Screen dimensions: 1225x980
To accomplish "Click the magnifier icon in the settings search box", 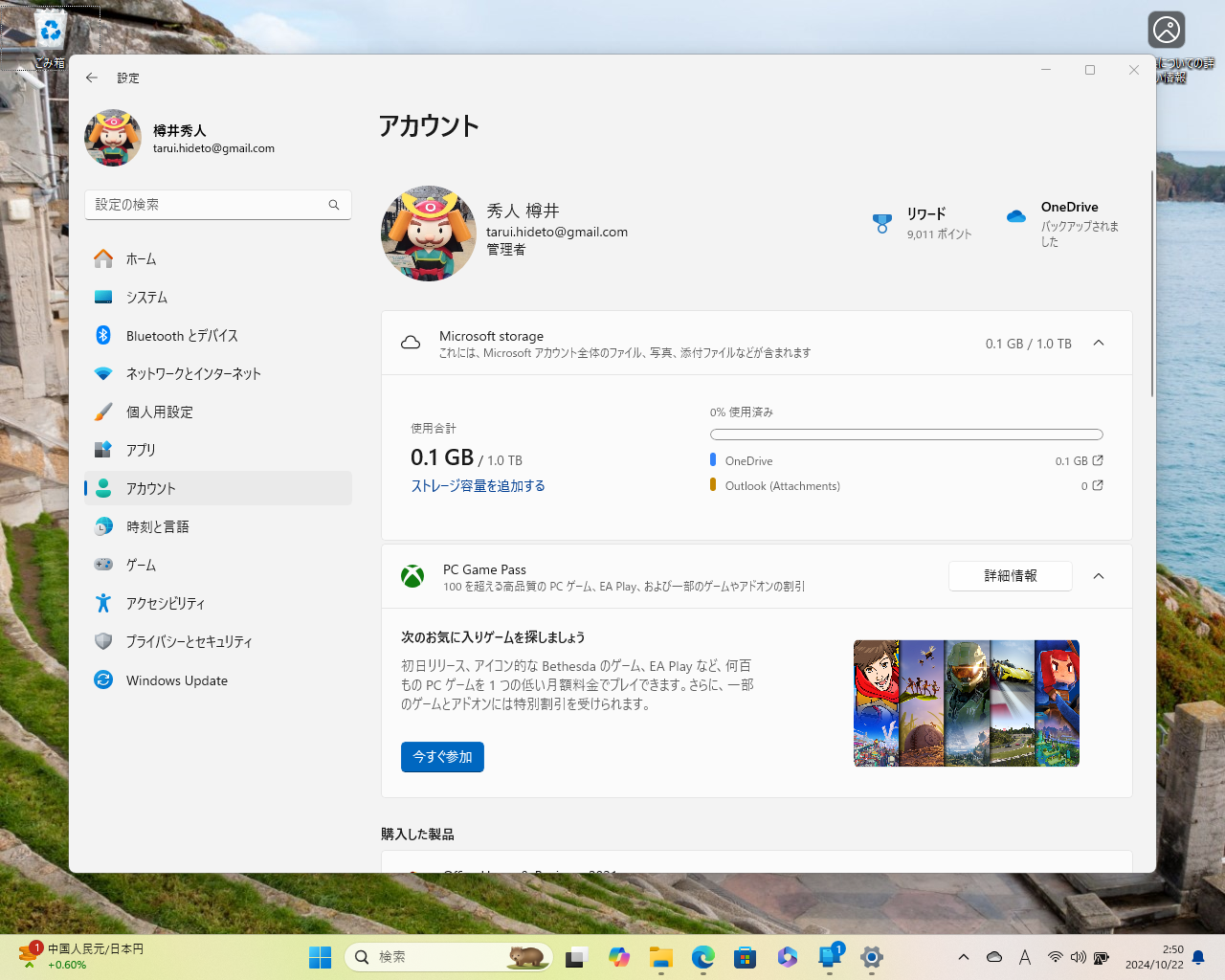I will pyautogui.click(x=334, y=205).
